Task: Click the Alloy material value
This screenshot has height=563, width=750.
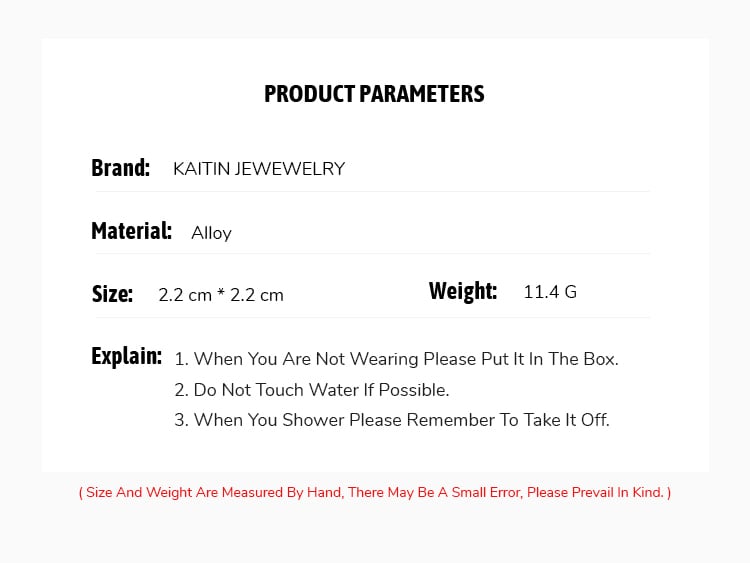Action: pos(211,233)
